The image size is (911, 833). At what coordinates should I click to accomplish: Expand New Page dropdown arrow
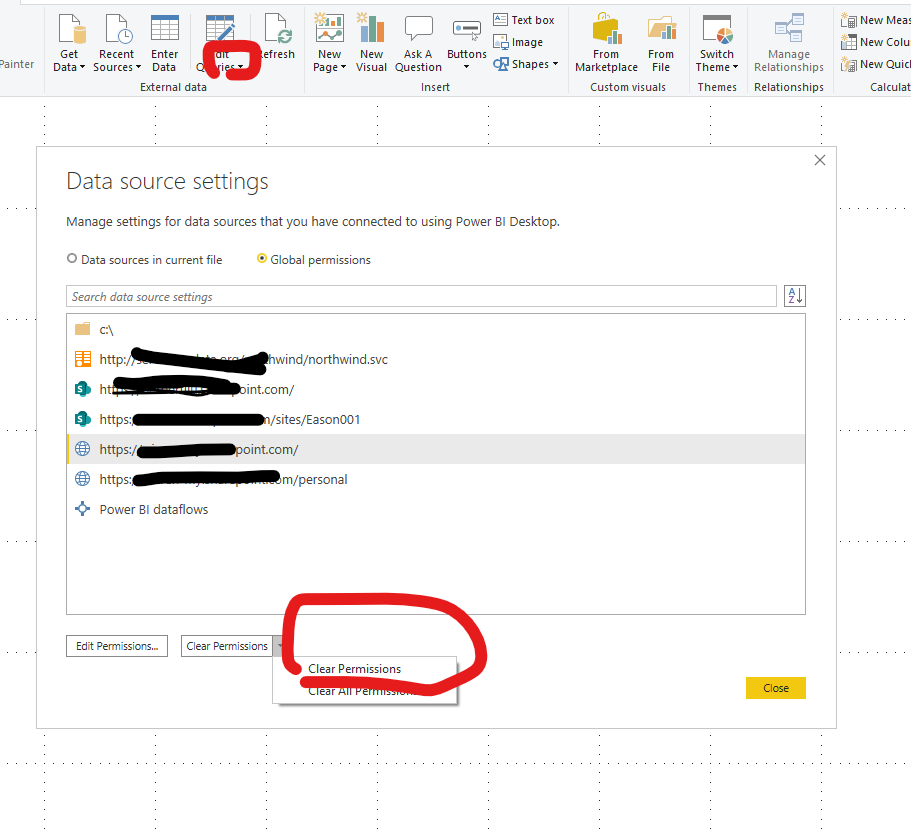[x=343, y=67]
